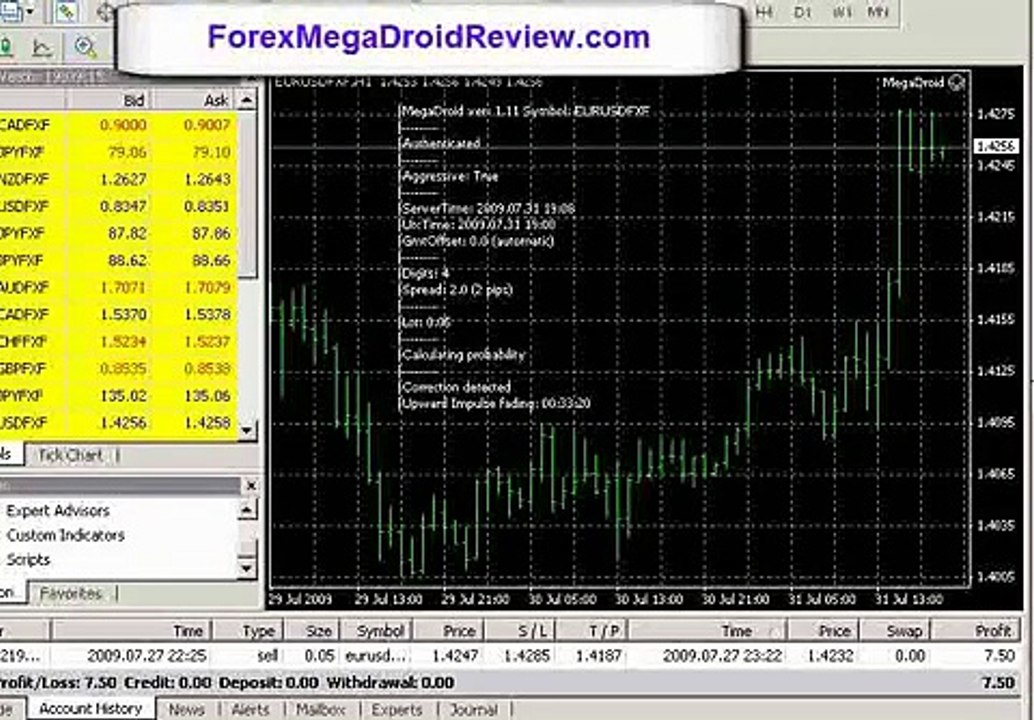
Task: Select the Market Watch bid value '135.02'
Action: click(x=123, y=396)
